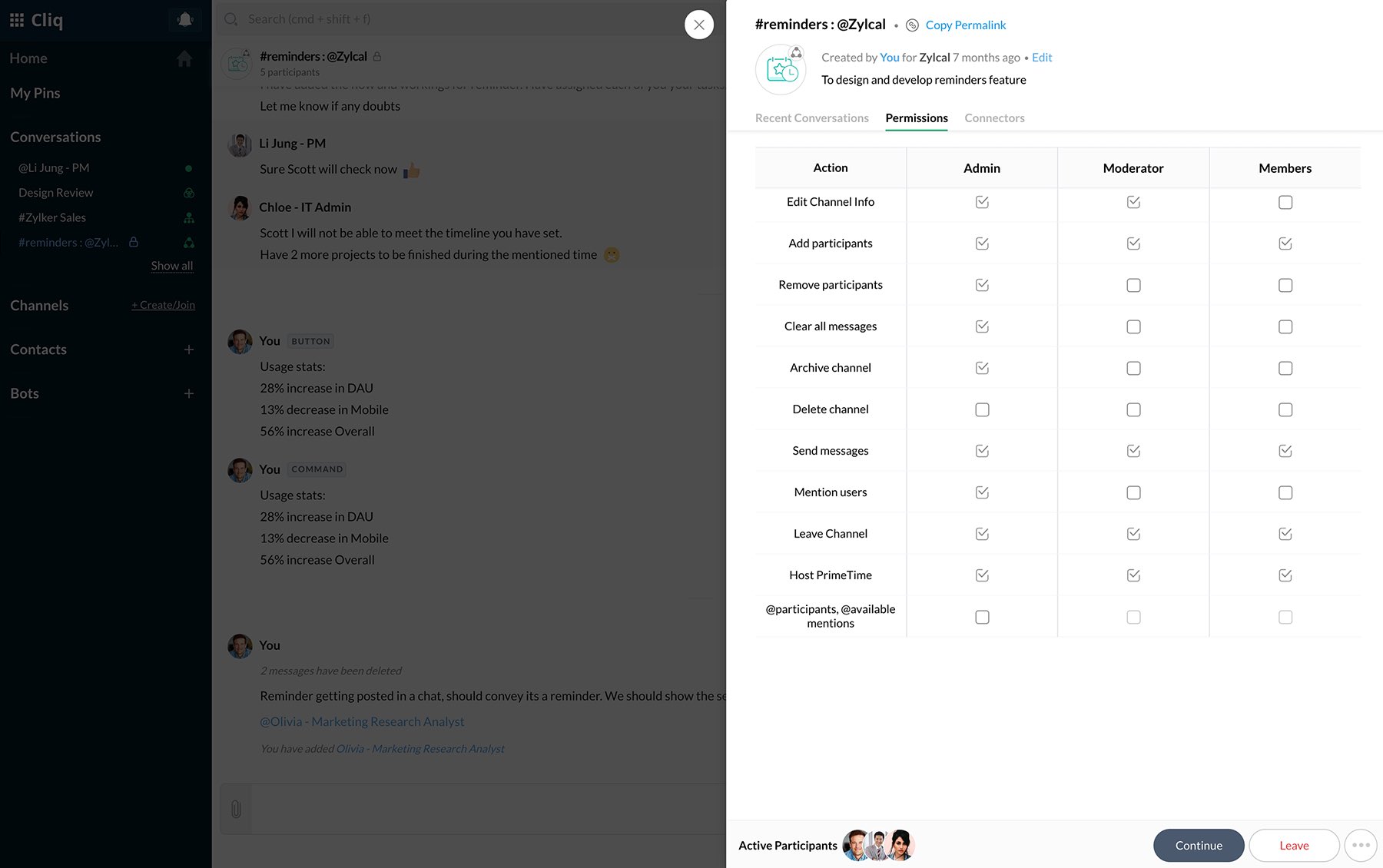Click the Home house icon
Screen dimensions: 1383x868
point(184,58)
